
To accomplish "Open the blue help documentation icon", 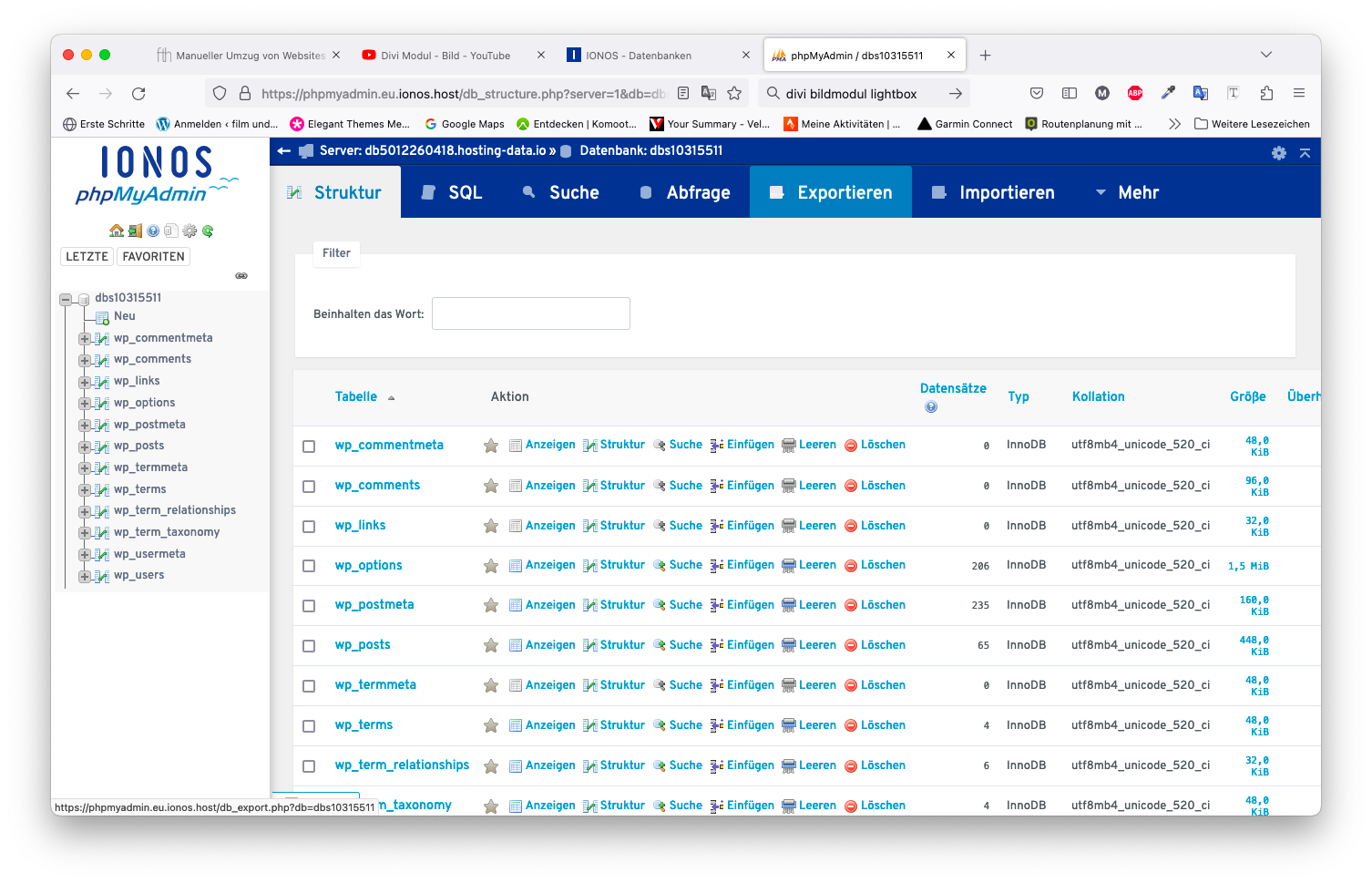I will tap(153, 231).
